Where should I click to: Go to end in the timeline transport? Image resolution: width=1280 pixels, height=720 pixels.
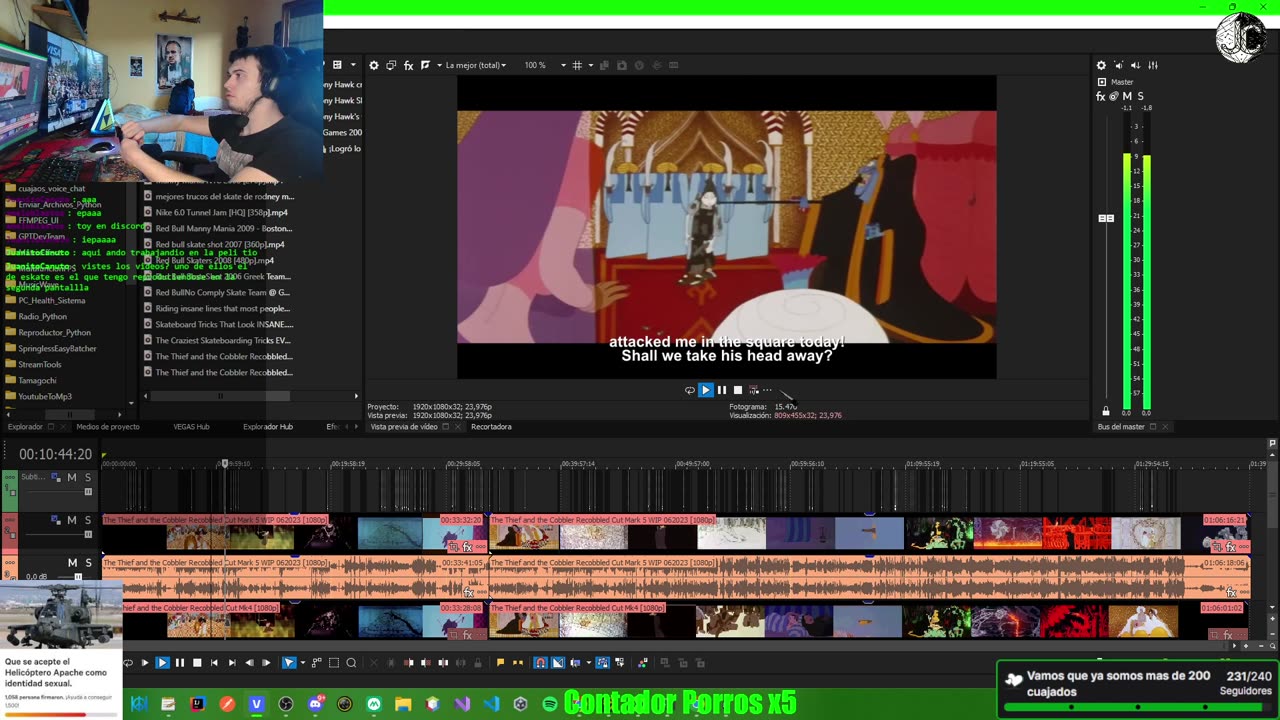[x=232, y=663]
